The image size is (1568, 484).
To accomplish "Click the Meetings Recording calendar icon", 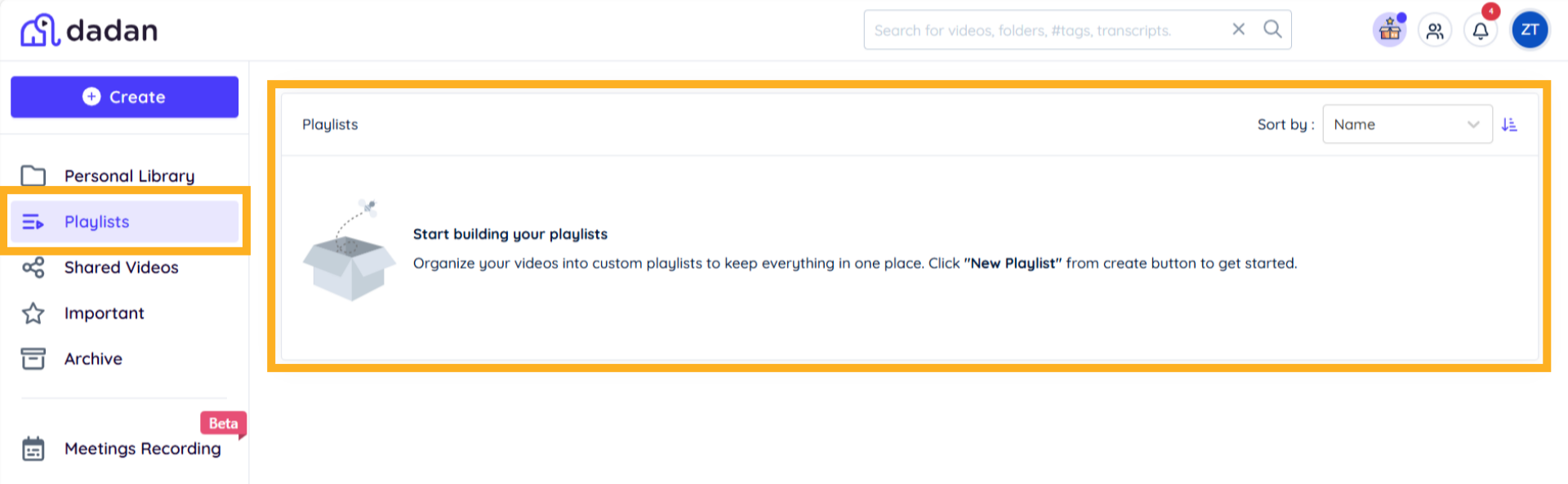I will pos(33,449).
